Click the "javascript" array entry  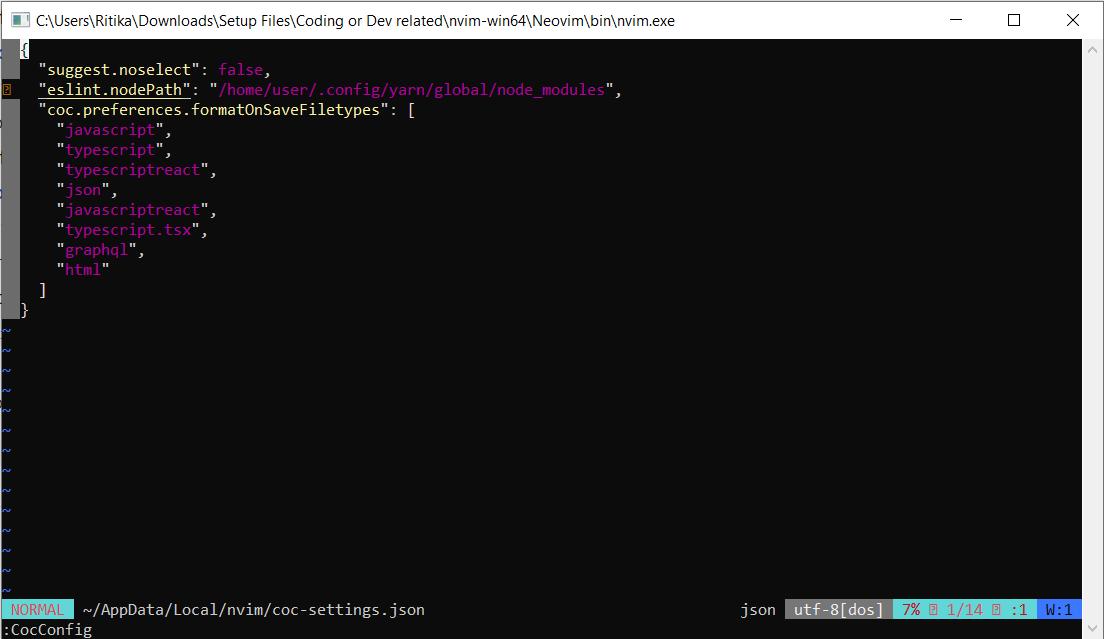(110, 129)
